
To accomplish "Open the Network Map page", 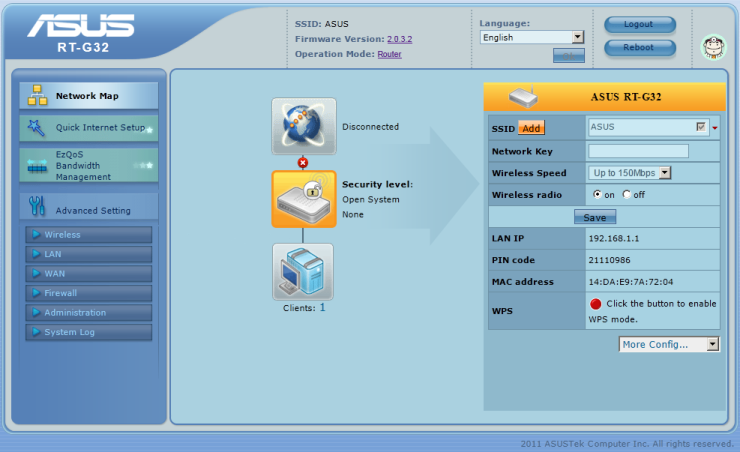I will pos(89,96).
